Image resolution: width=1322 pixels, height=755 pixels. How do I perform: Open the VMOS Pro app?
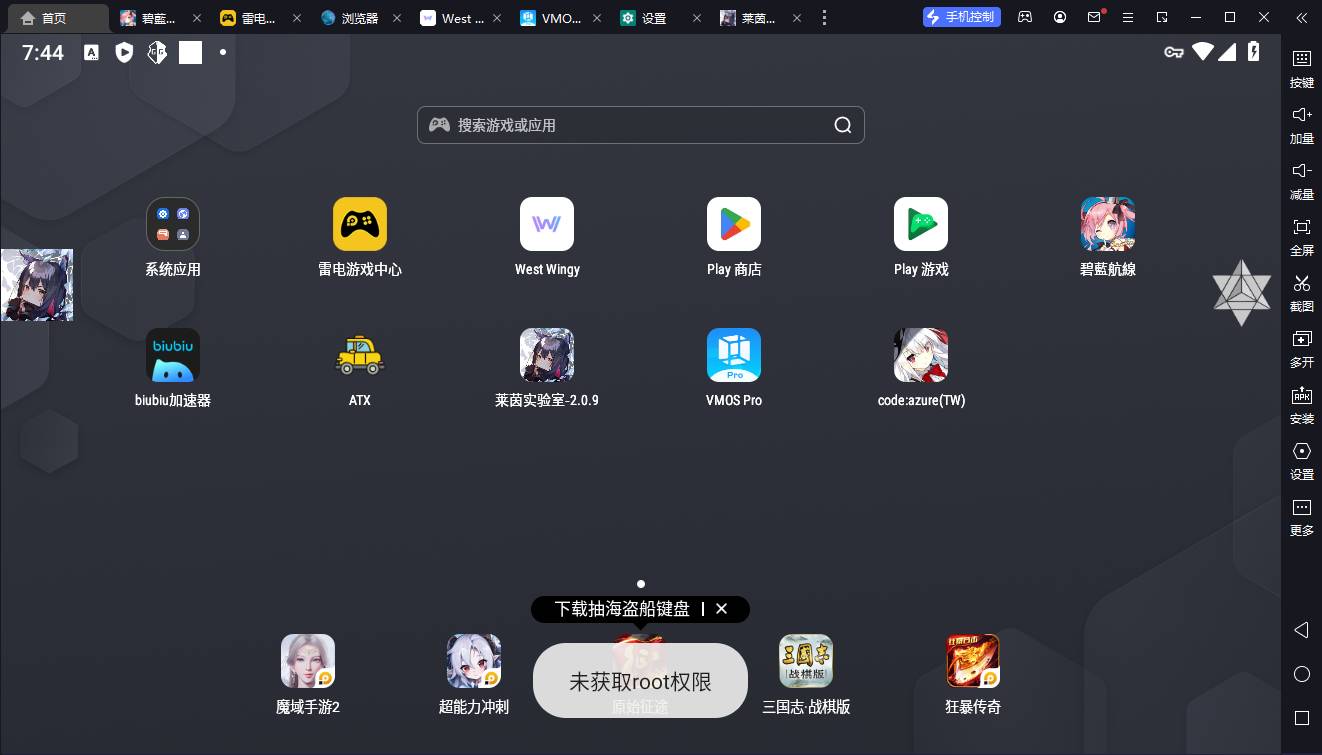coord(733,355)
